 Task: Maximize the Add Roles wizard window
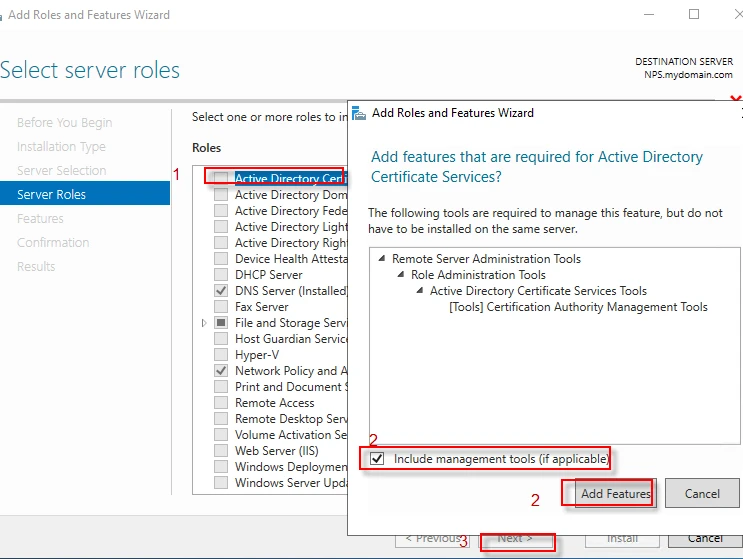coord(694,15)
